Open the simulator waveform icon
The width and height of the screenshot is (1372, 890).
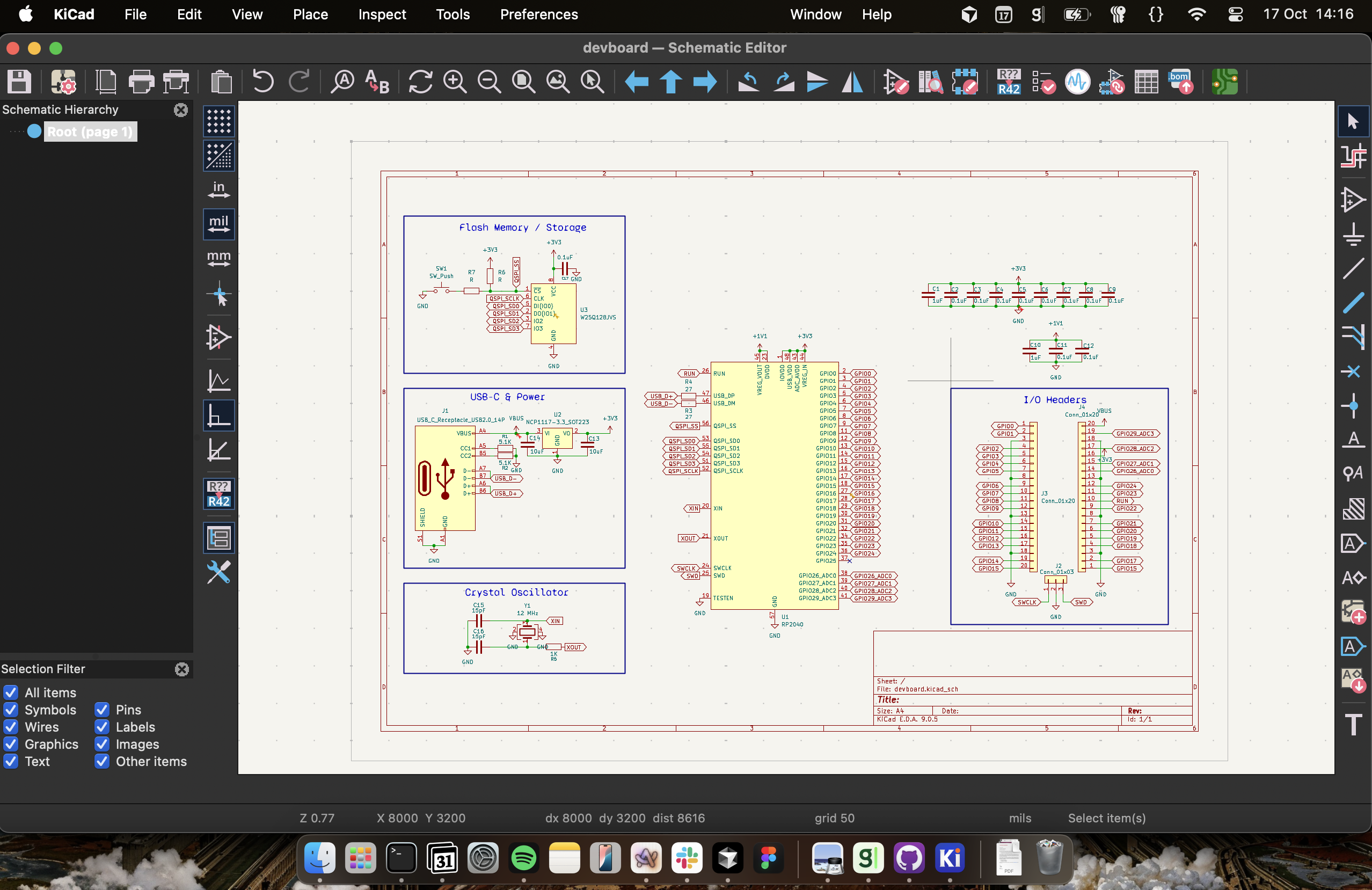[1077, 81]
